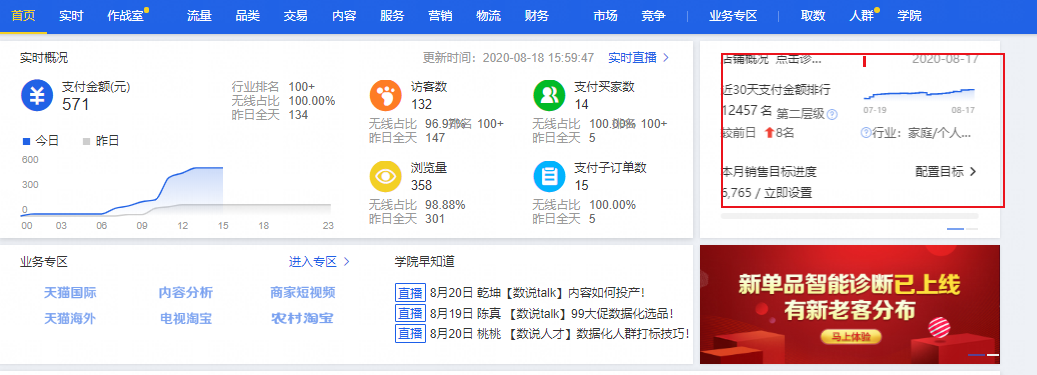The width and height of the screenshot is (1037, 375).
Task: Click the help icon beside 第二层级
Action: click(x=832, y=114)
